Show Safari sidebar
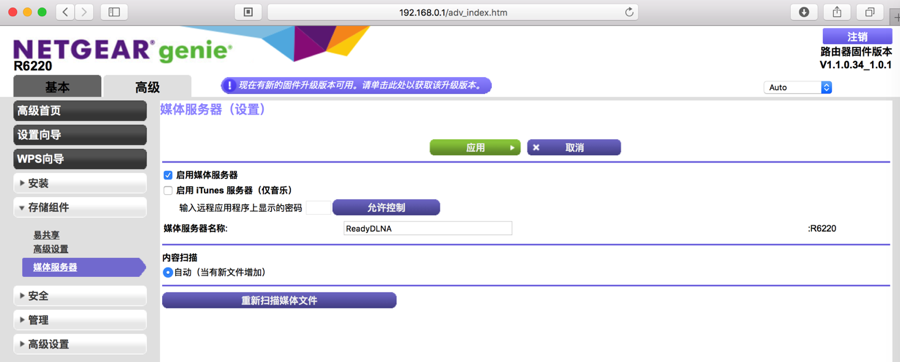Viewport: 900px width, 362px height. [x=114, y=12]
